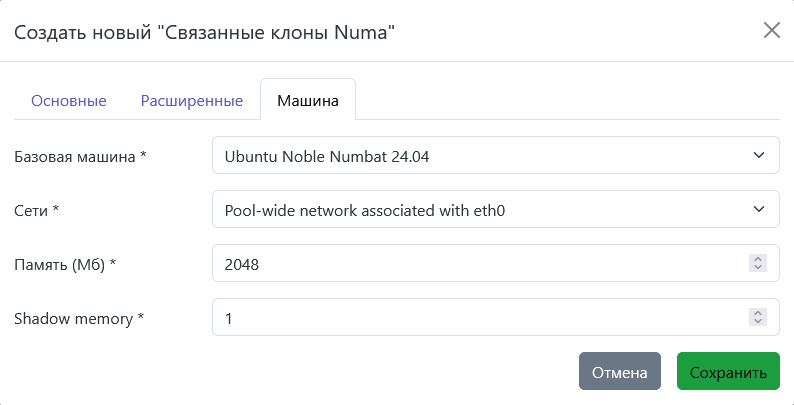This screenshot has height=405, width=794.
Task: Open the Ubuntu Noble Numbat 24.04 combo box
Action: coord(480,155)
